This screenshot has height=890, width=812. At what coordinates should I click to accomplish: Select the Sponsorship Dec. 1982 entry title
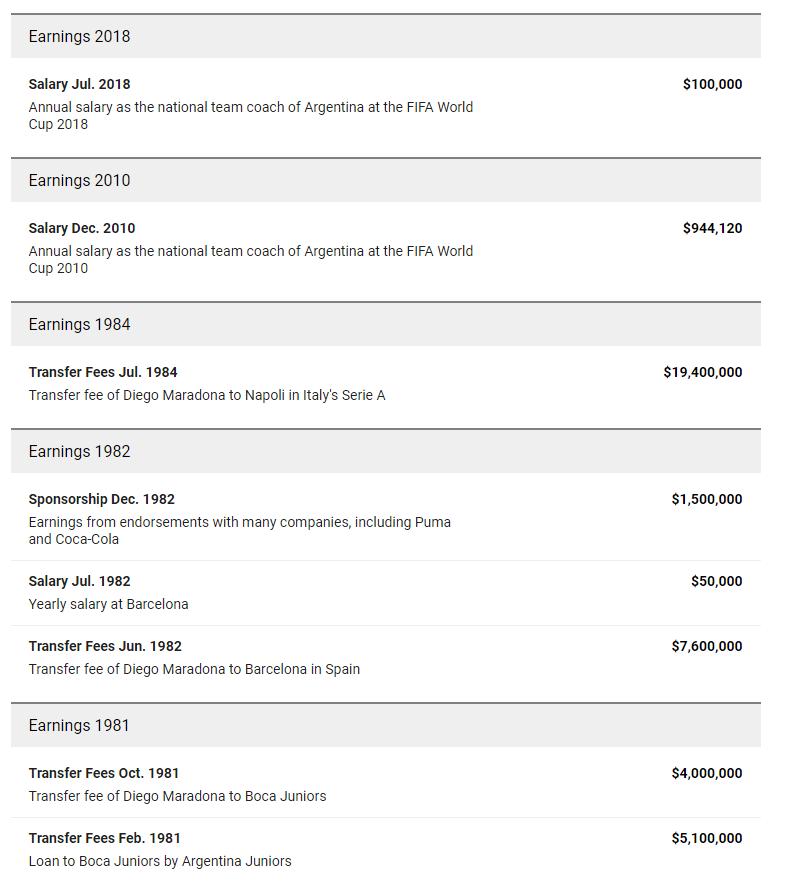click(x=102, y=499)
